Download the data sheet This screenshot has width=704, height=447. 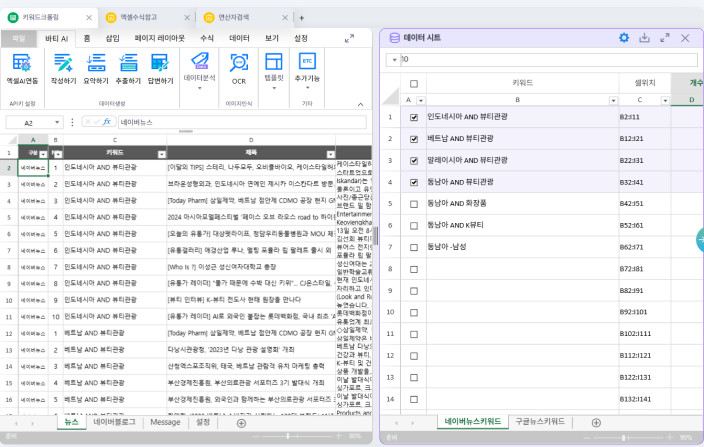(644, 38)
